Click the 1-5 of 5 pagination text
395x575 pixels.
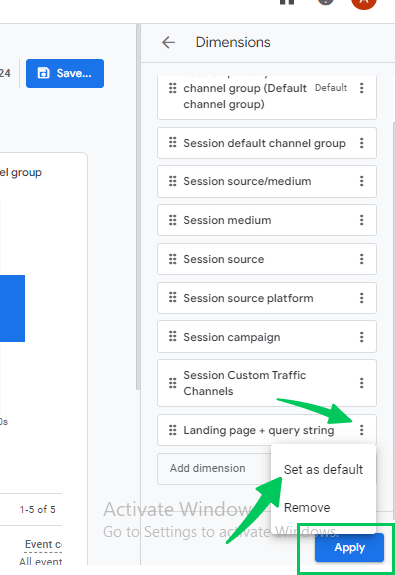37,509
